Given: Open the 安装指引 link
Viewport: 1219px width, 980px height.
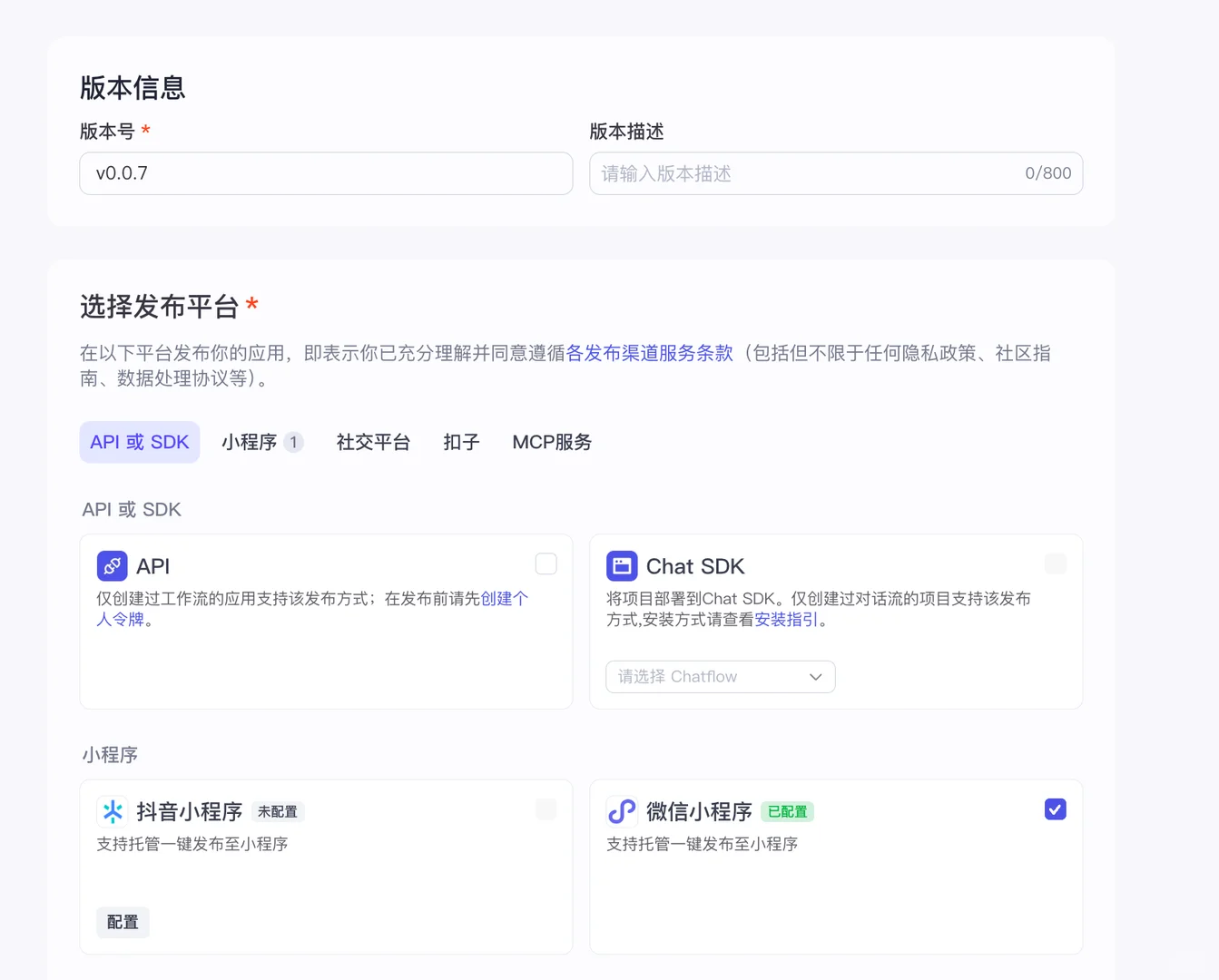Looking at the screenshot, I should click(786, 620).
